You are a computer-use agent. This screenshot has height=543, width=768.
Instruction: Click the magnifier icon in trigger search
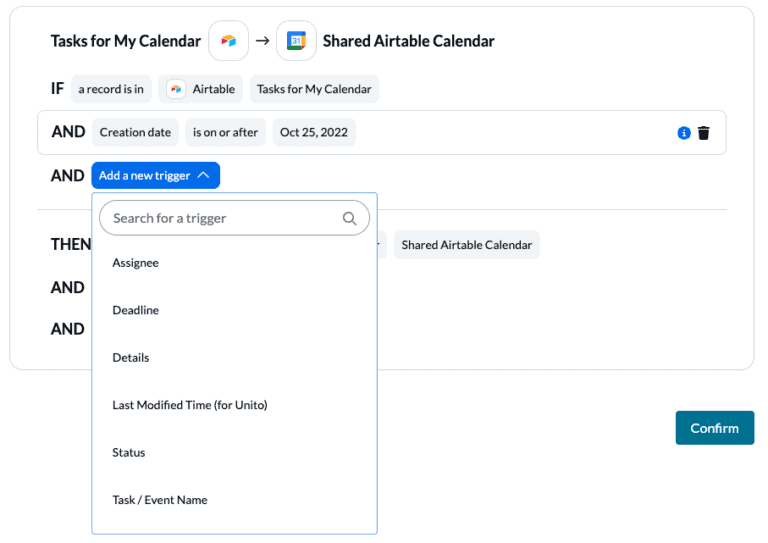(349, 218)
